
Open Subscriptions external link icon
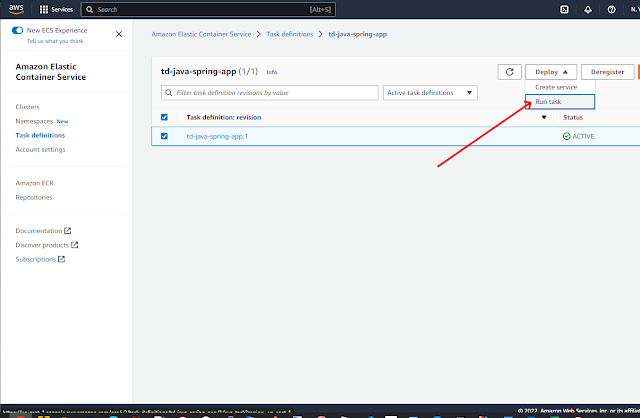(x=62, y=259)
